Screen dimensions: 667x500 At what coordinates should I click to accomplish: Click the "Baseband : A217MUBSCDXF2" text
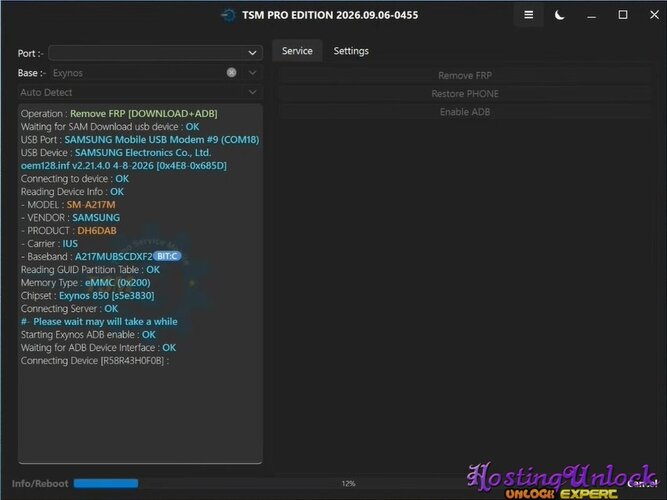87,257
